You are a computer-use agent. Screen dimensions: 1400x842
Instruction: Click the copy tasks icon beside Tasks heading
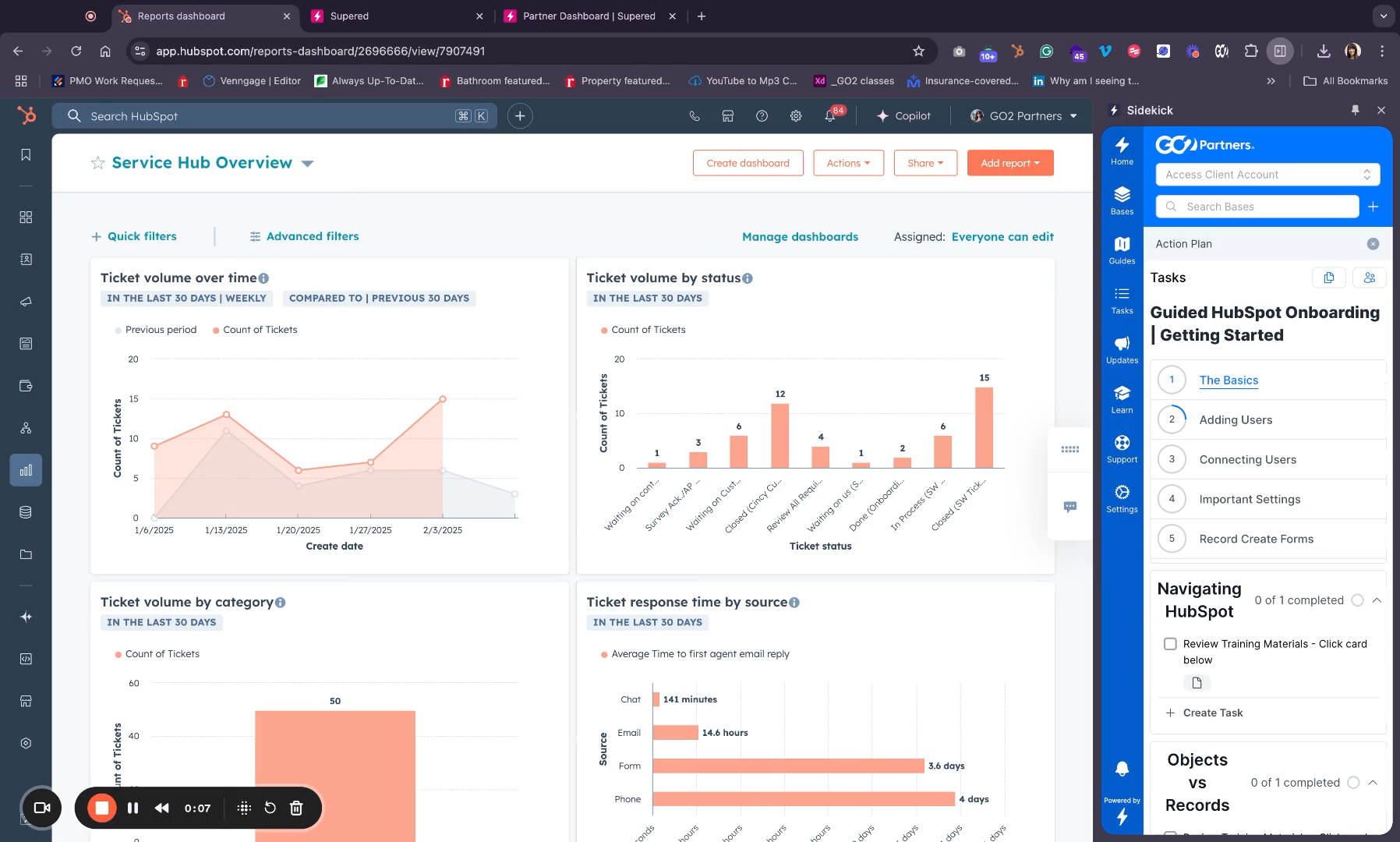[x=1328, y=278]
